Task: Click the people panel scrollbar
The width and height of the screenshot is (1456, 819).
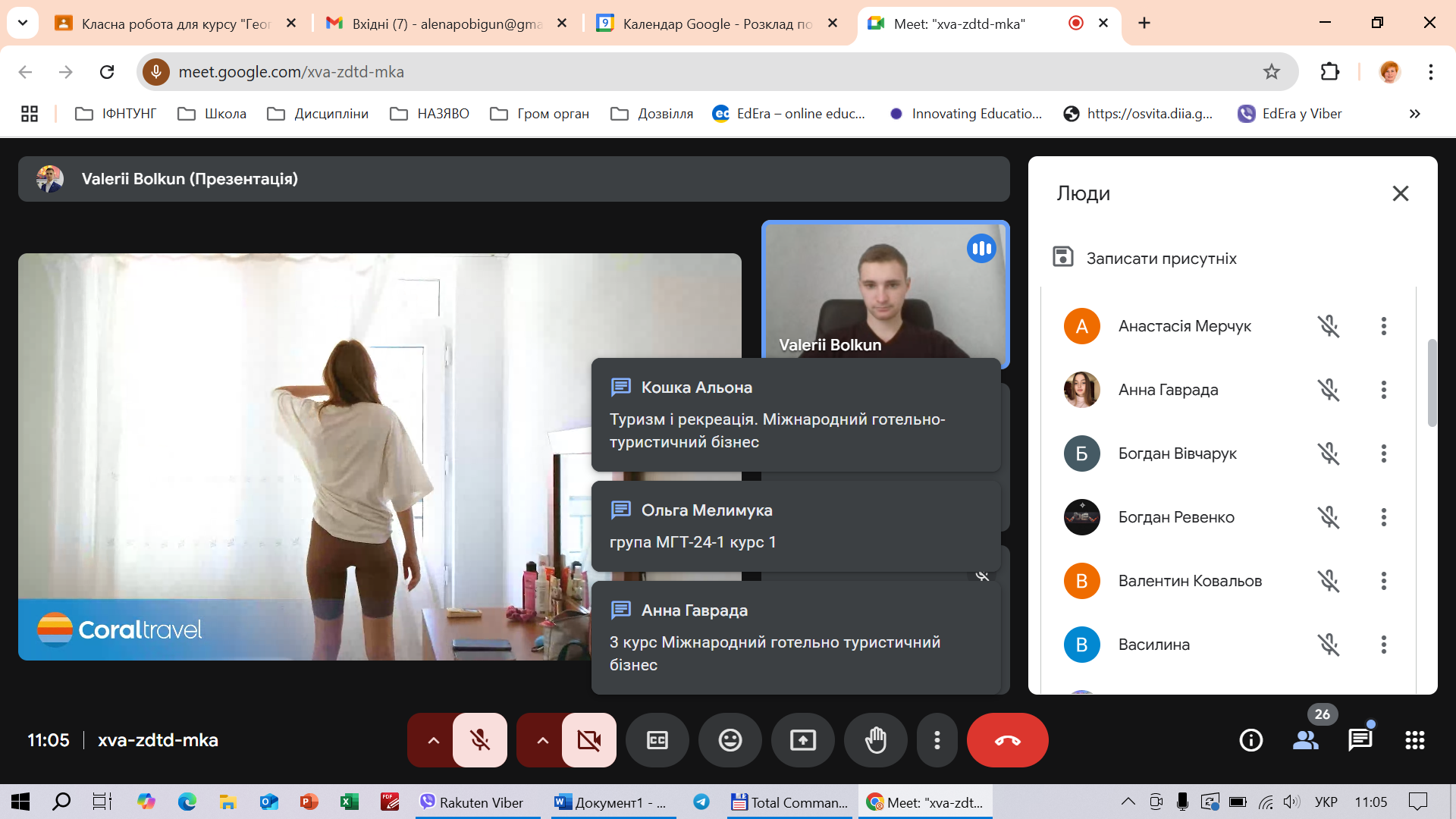Action: click(1432, 383)
